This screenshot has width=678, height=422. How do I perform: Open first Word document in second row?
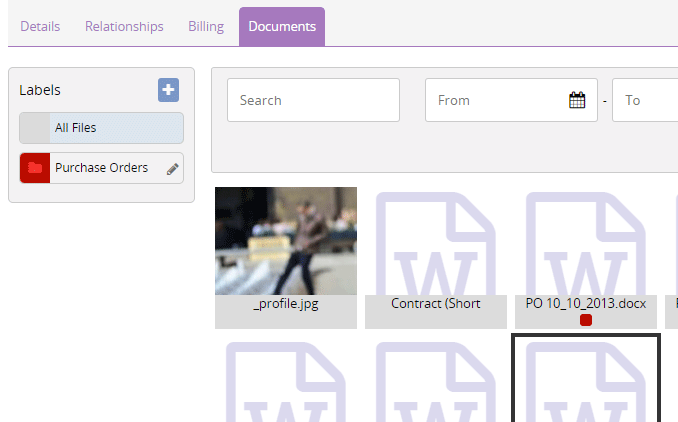coord(285,385)
